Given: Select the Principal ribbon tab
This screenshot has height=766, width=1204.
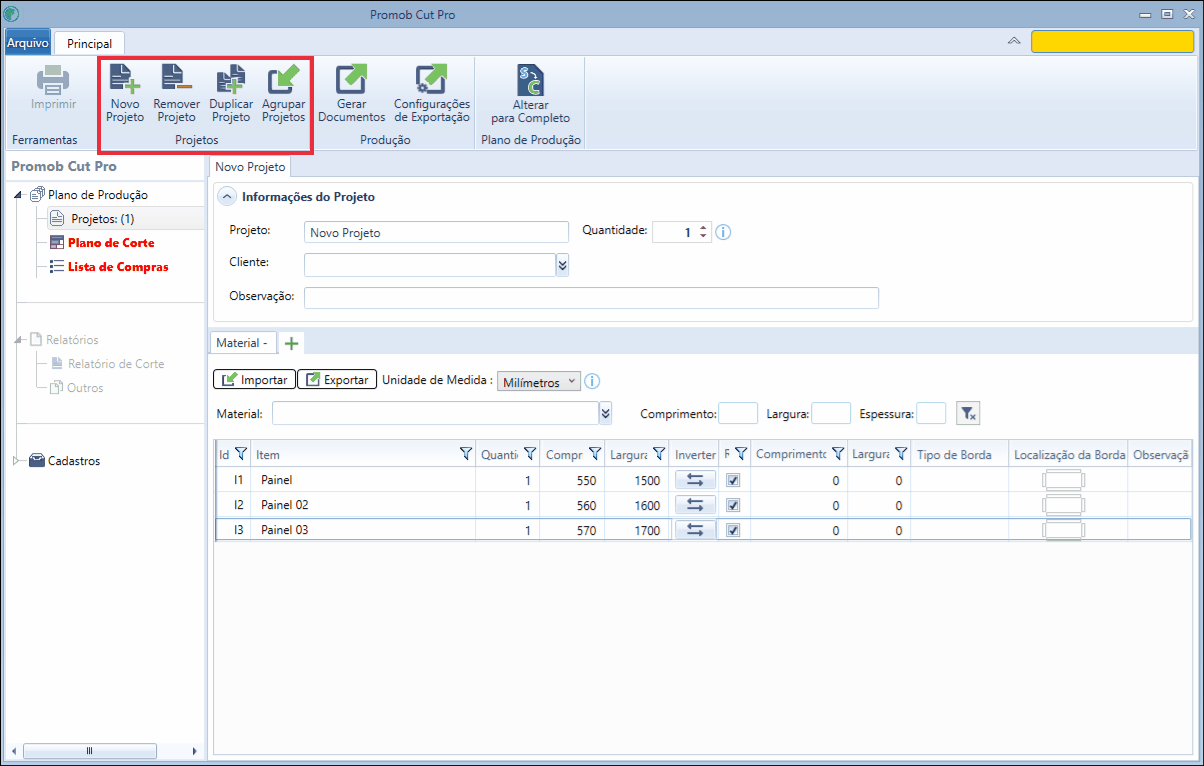Looking at the screenshot, I should [89, 44].
